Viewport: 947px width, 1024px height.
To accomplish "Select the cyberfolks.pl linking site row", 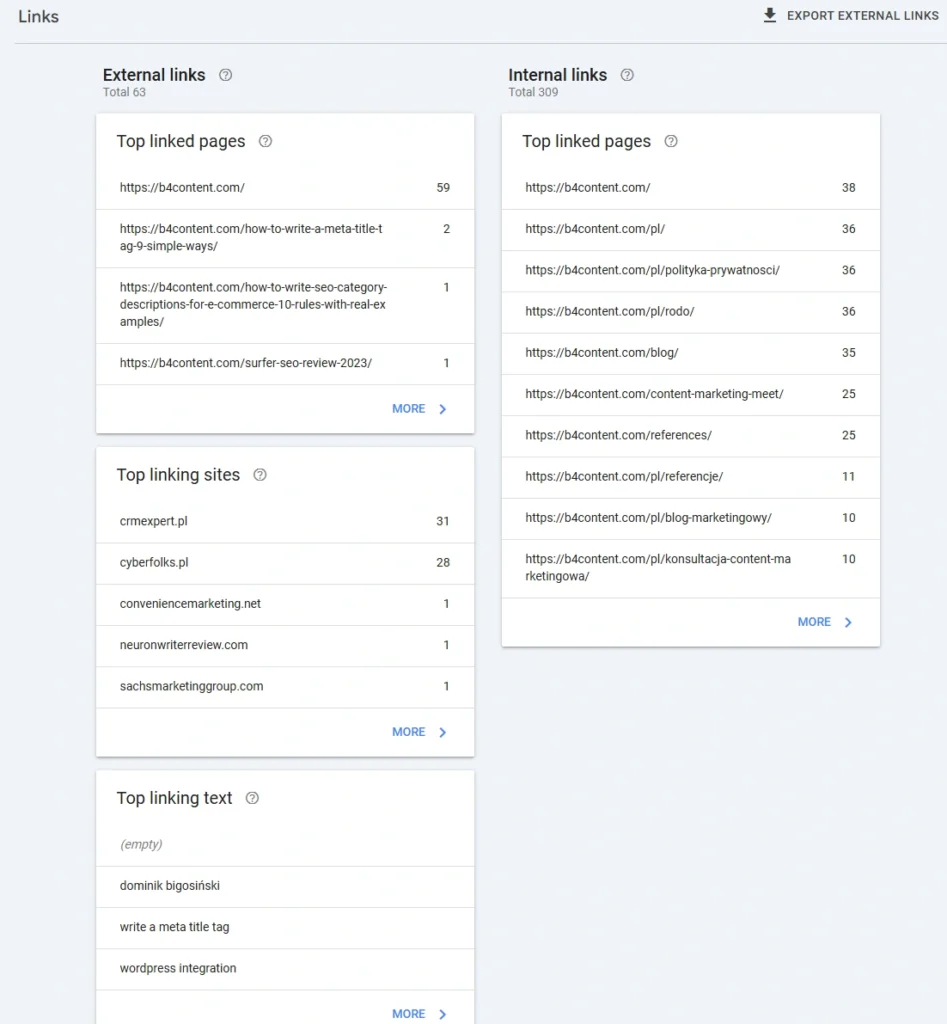I will 285,563.
